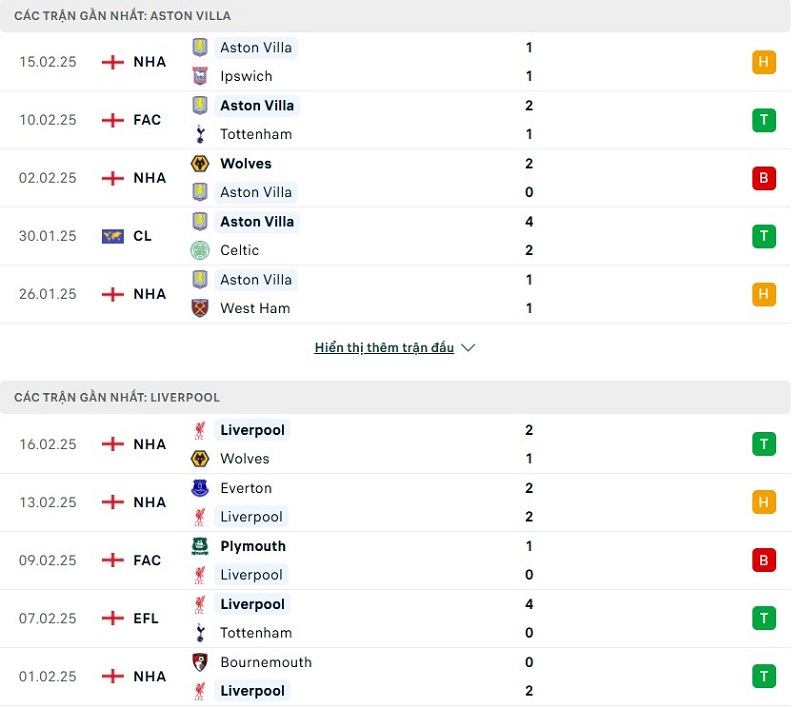
Task: Click the Plymouth club crest
Action: tap(200, 546)
